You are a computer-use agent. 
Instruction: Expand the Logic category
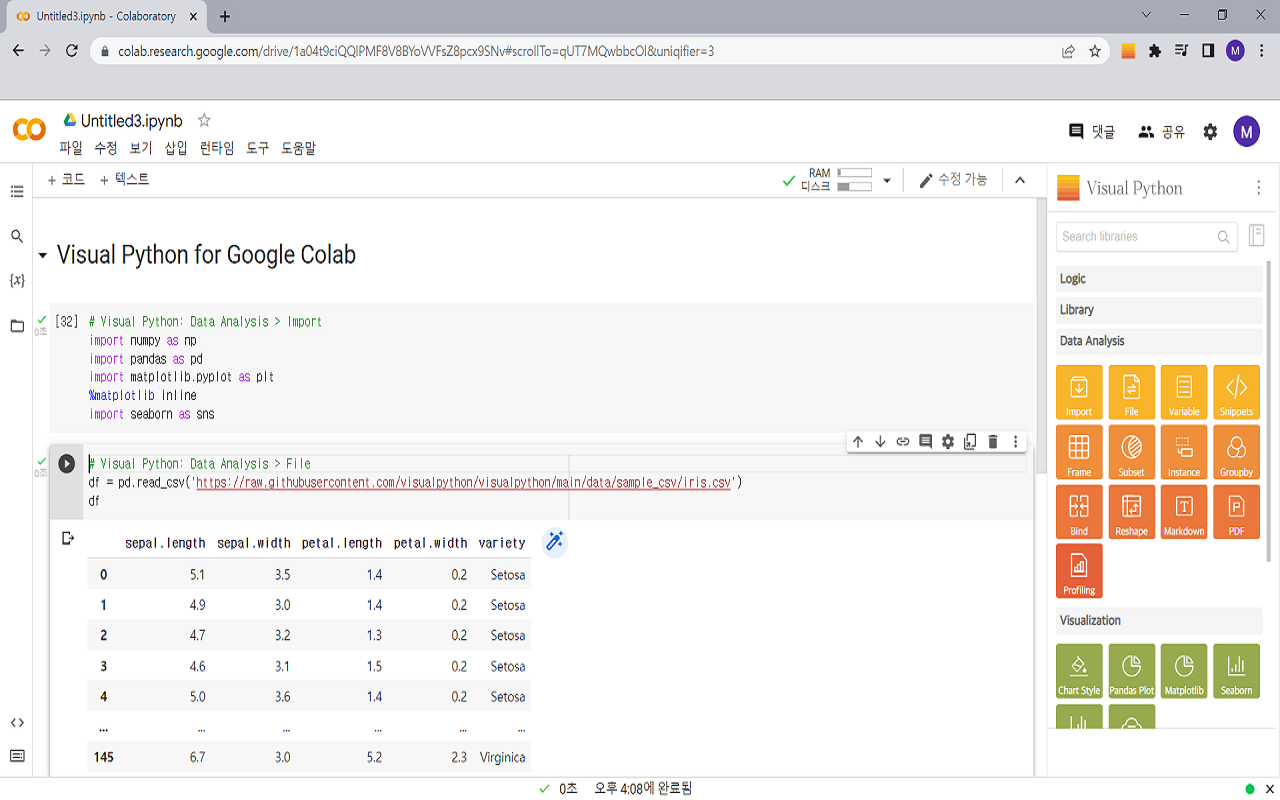(1159, 279)
